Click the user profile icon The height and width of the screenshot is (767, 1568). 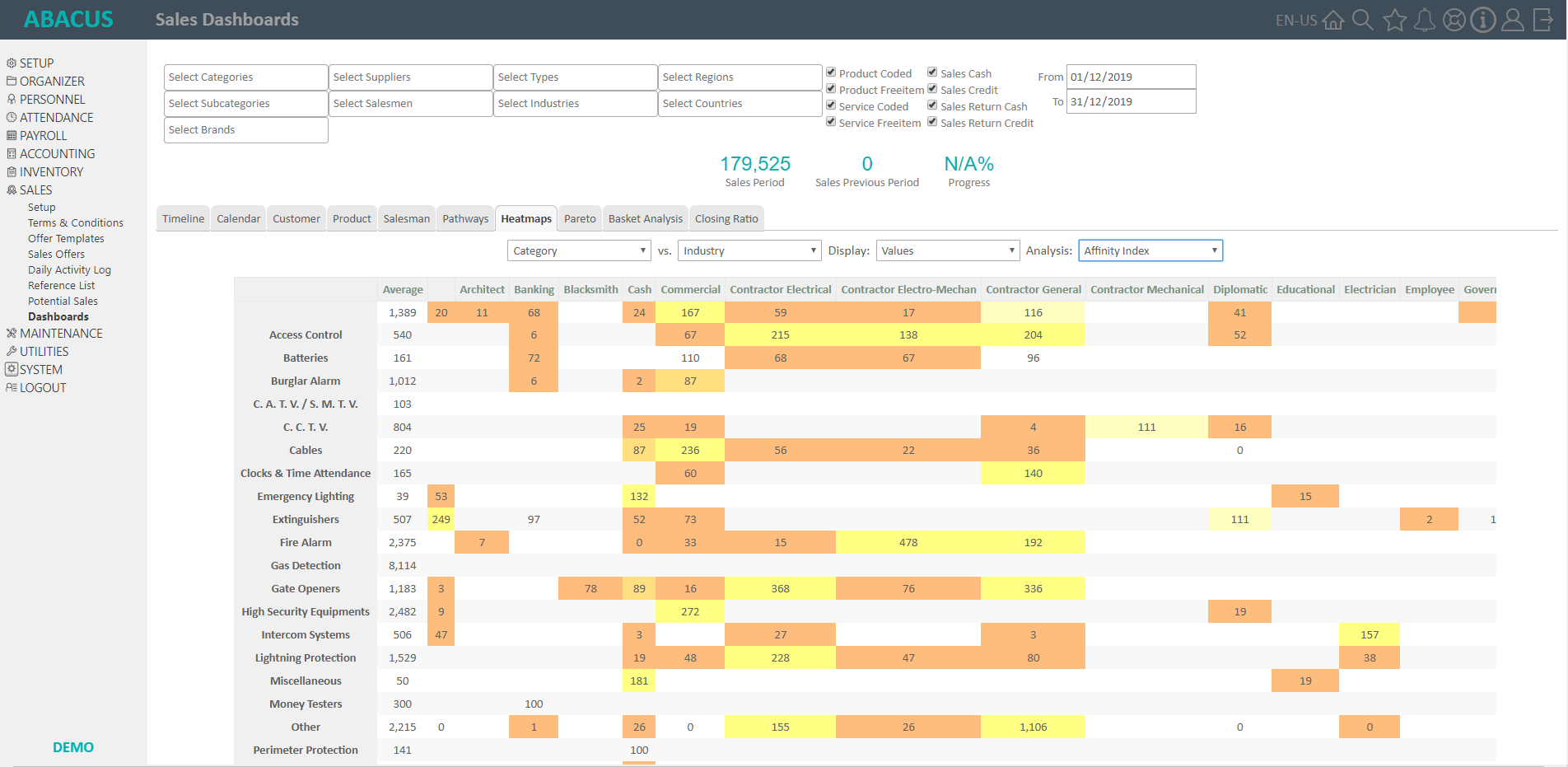(1513, 20)
